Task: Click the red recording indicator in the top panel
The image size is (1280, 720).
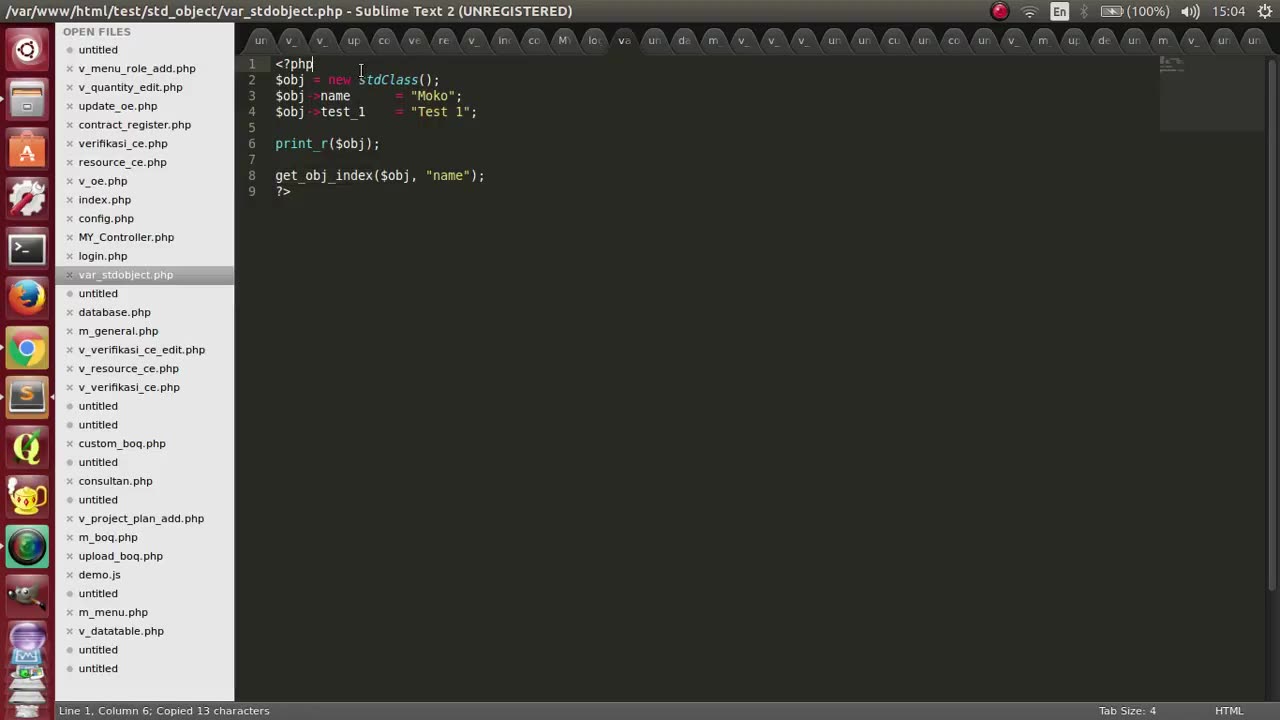Action: pyautogui.click(x=1000, y=11)
